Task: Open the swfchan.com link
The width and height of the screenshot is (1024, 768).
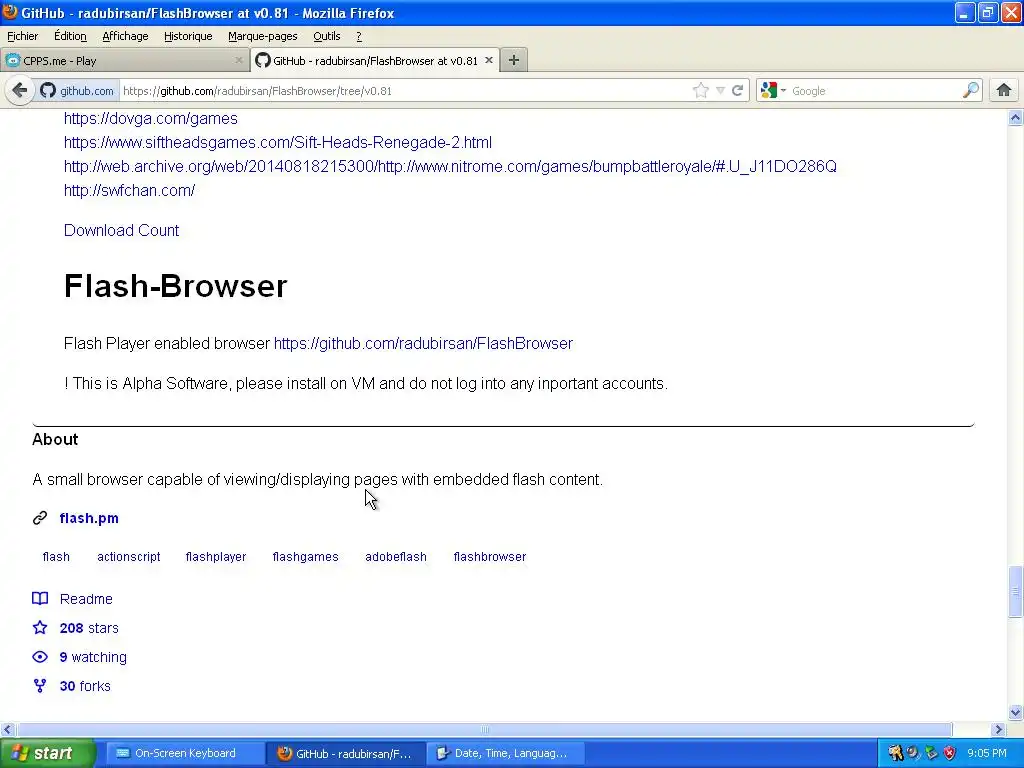Action: pos(129,190)
